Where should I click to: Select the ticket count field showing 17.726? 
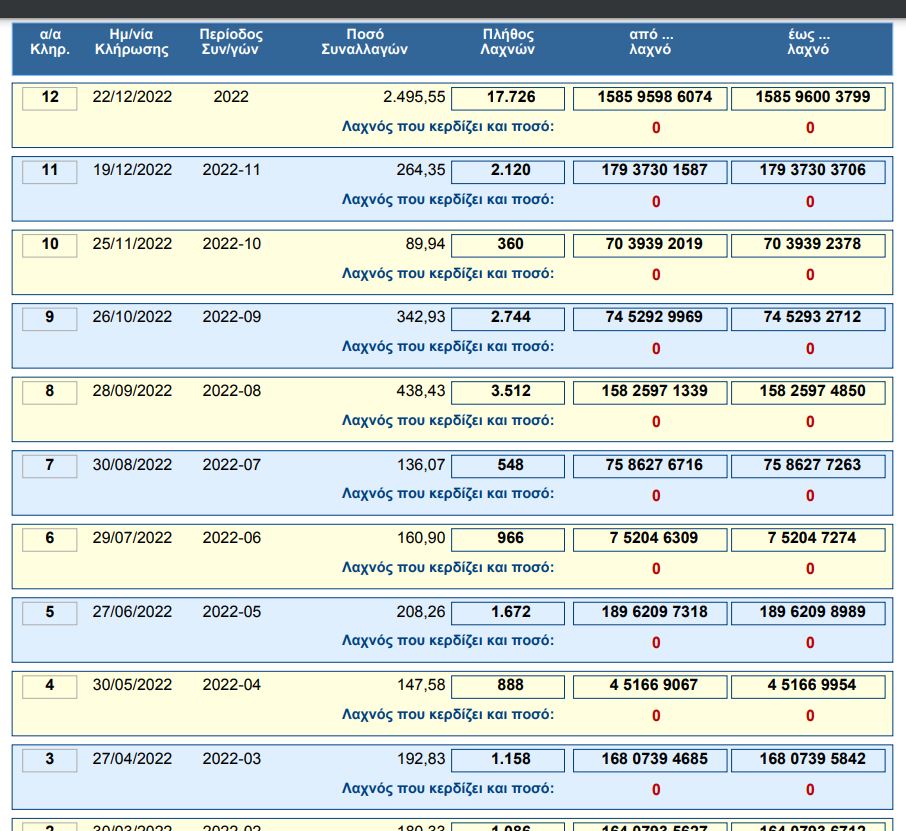pyautogui.click(x=509, y=98)
